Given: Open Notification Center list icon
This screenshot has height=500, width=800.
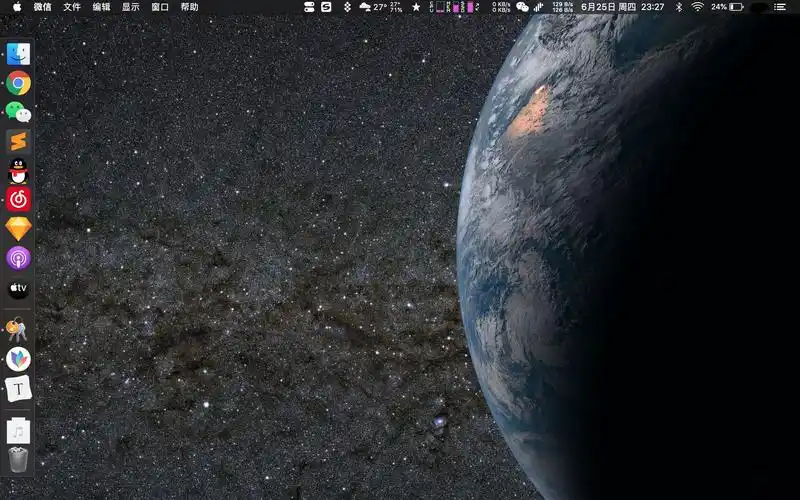Looking at the screenshot, I should 781,7.
